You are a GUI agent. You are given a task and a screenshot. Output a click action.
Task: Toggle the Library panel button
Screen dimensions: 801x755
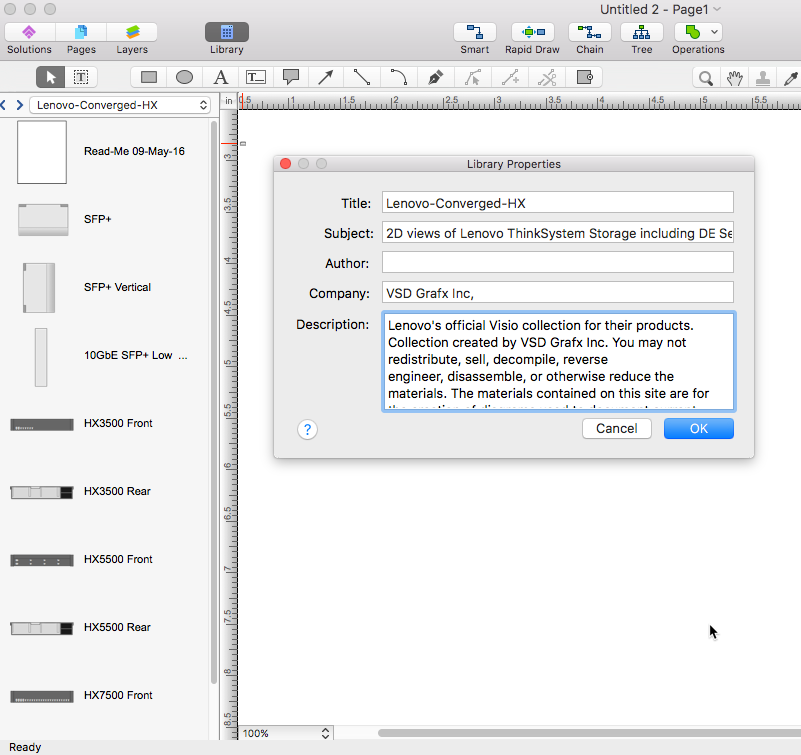point(227,32)
